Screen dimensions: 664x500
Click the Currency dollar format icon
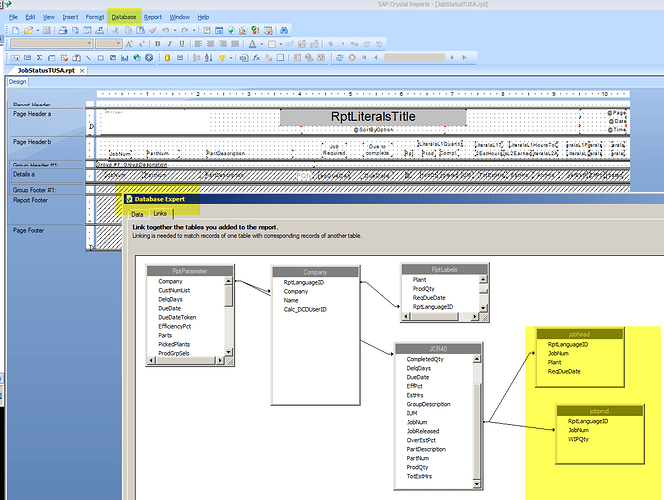point(331,44)
